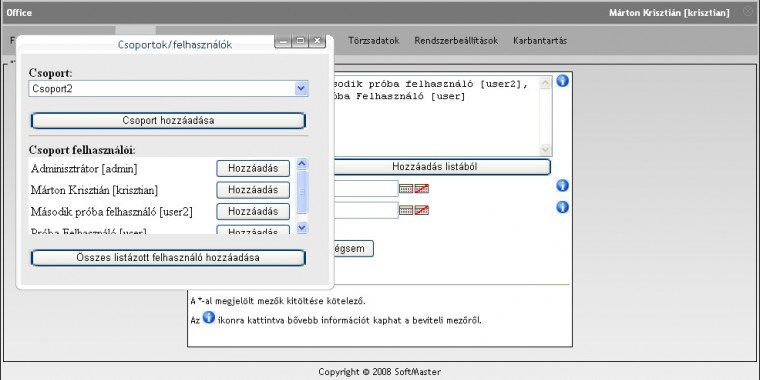The height and width of the screenshot is (380, 760).
Task: Click Összes listázott felhasználó hozzáadása button
Action: [x=168, y=258]
